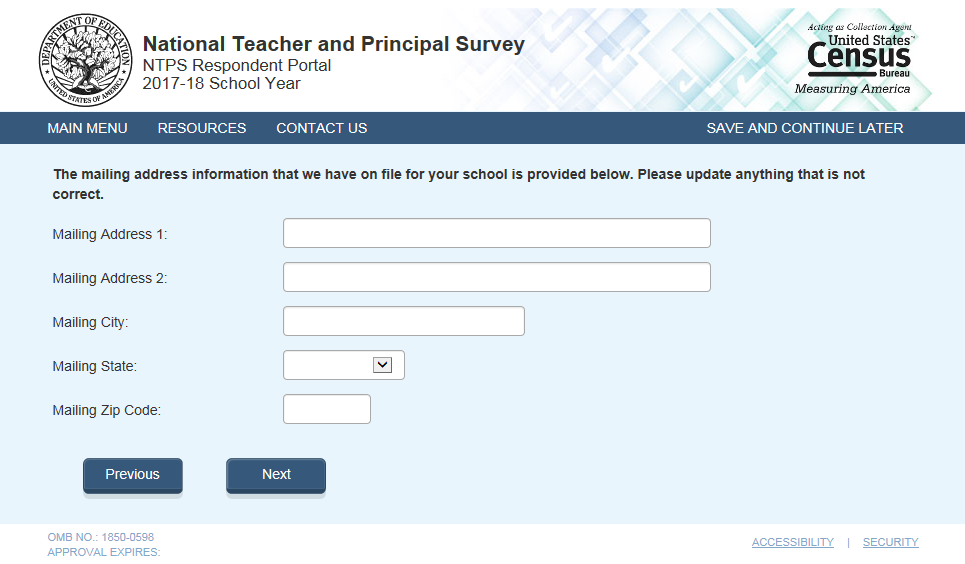
Task: Open the Resources menu item
Action: [x=202, y=128]
